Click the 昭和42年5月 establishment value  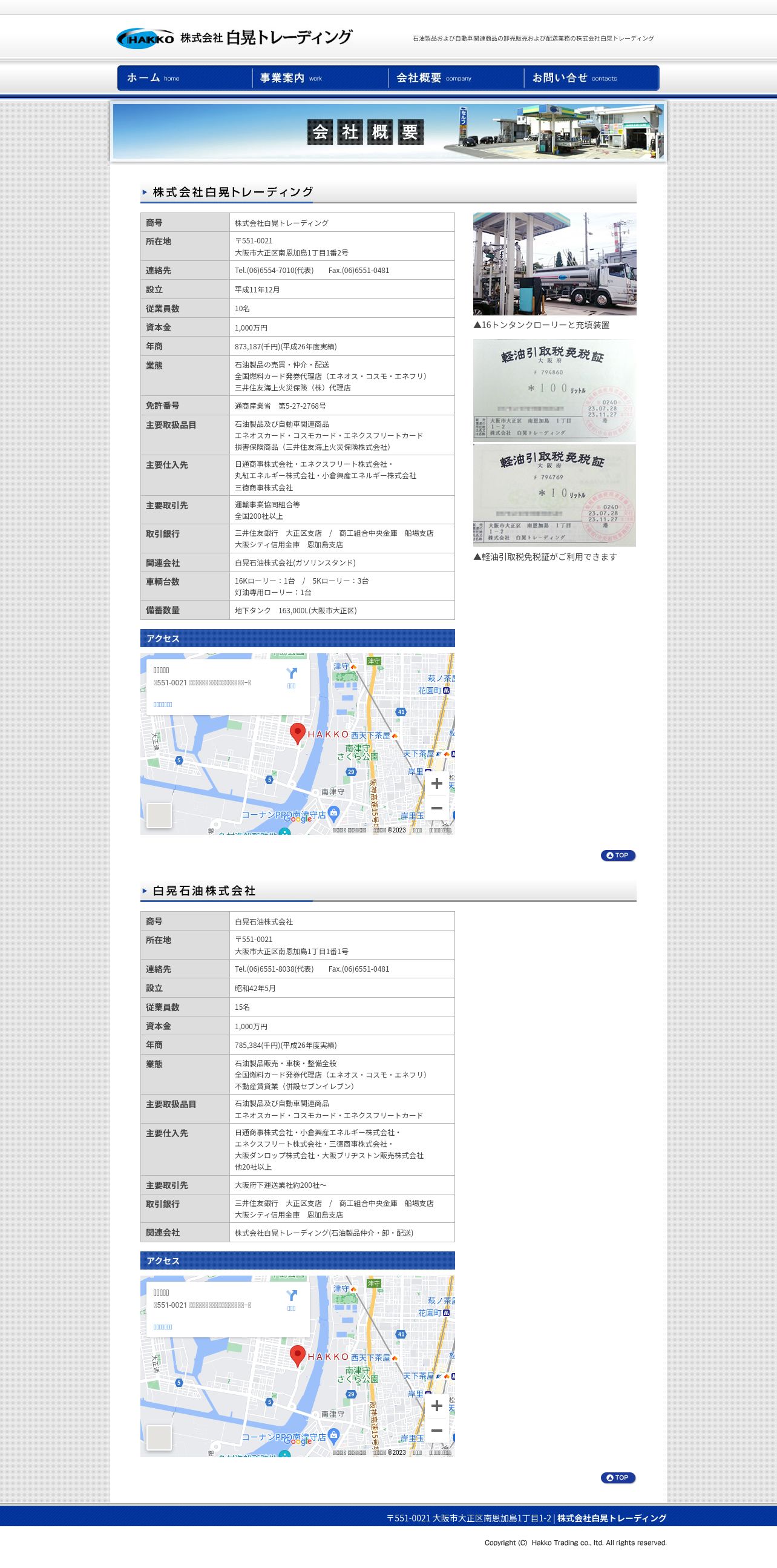click(x=255, y=989)
